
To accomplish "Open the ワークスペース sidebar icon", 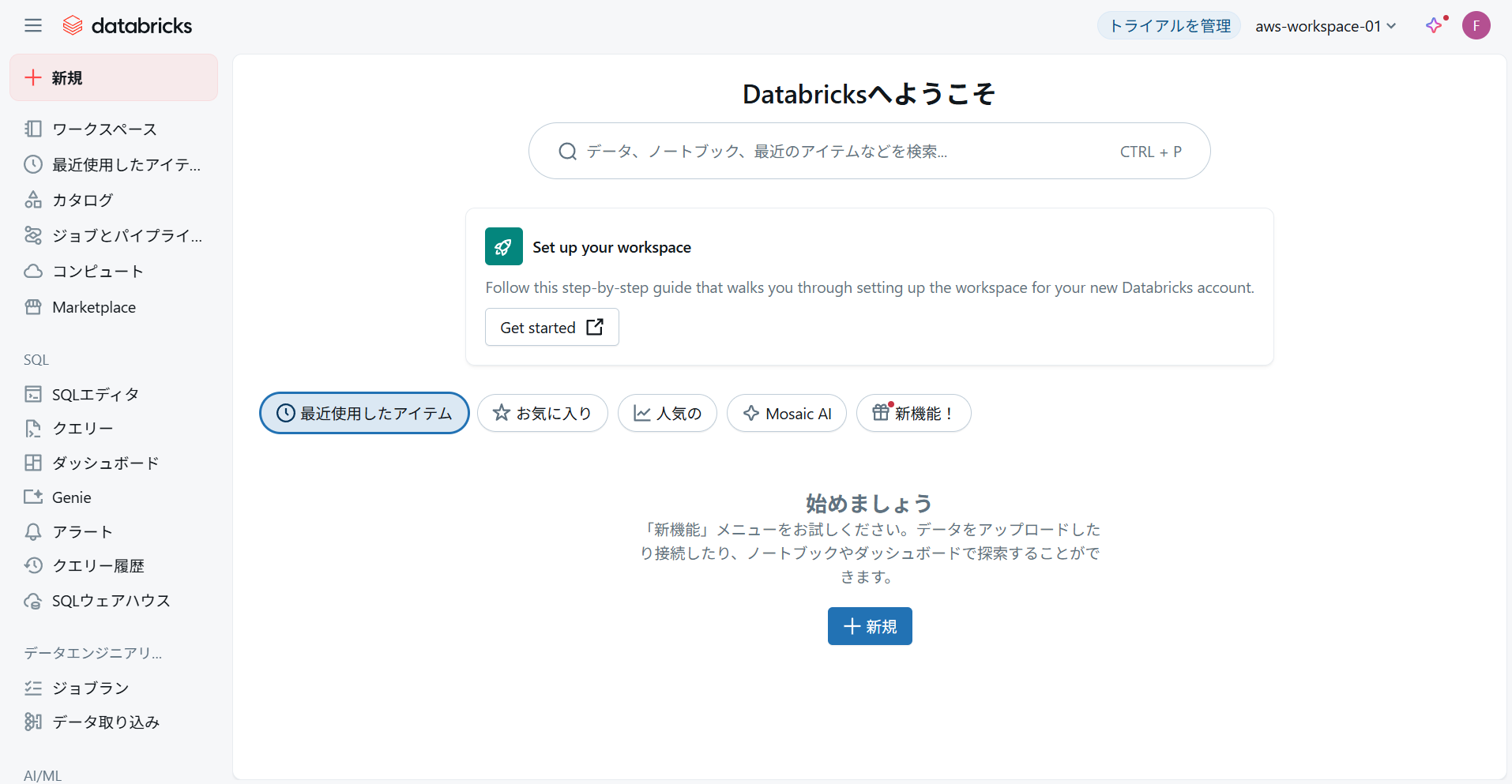I will [x=33, y=129].
